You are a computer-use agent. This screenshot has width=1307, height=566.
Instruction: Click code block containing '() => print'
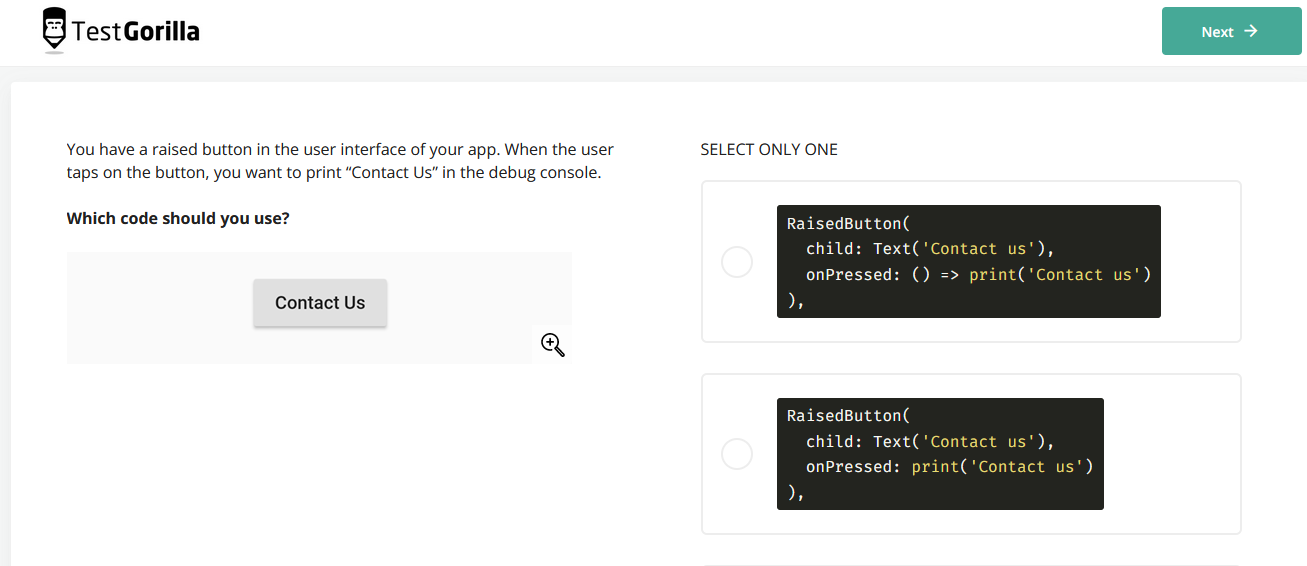click(968, 262)
